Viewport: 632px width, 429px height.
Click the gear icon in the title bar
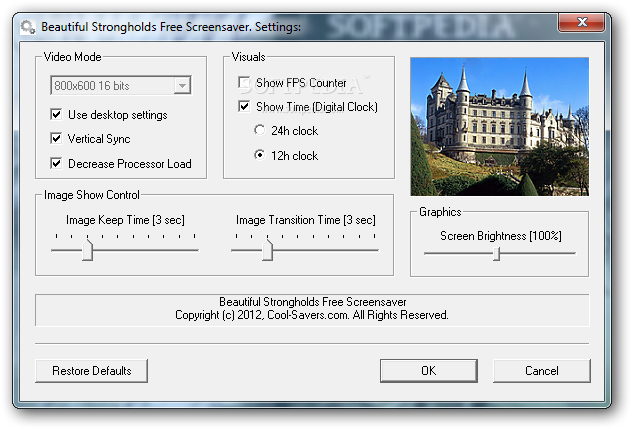[x=27, y=27]
